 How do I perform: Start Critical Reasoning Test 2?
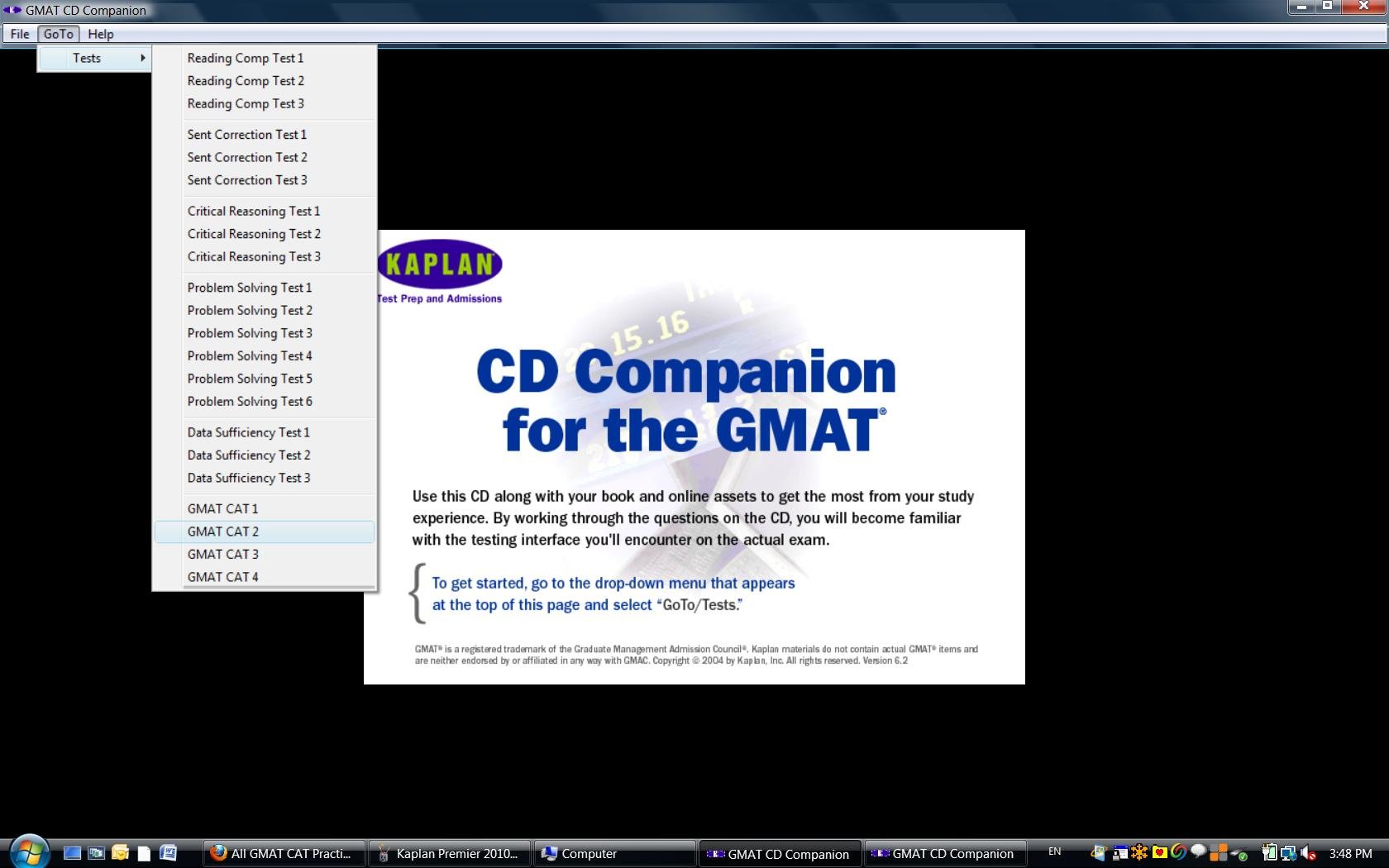(254, 234)
